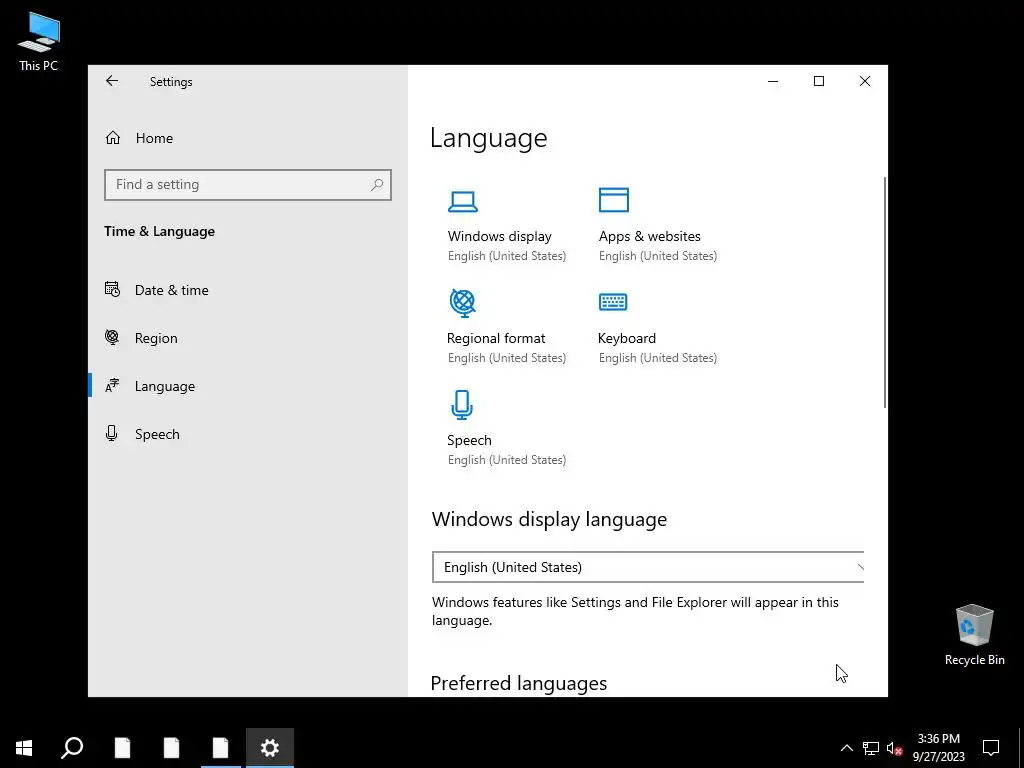Click the Settings gear on the taskbar
The height and width of the screenshot is (768, 1024).
point(270,748)
